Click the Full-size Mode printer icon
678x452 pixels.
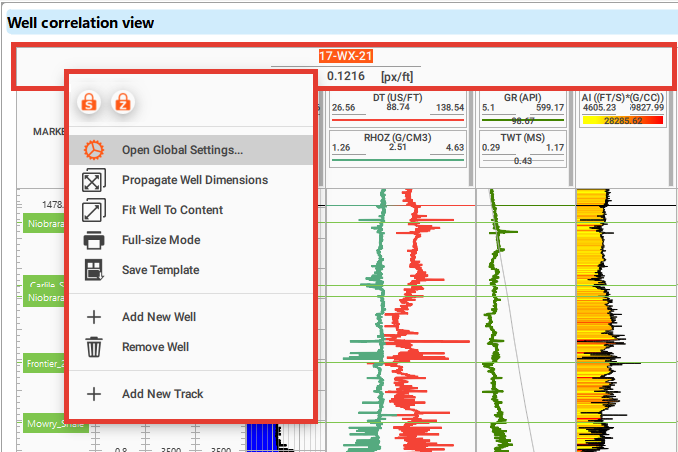click(x=94, y=240)
